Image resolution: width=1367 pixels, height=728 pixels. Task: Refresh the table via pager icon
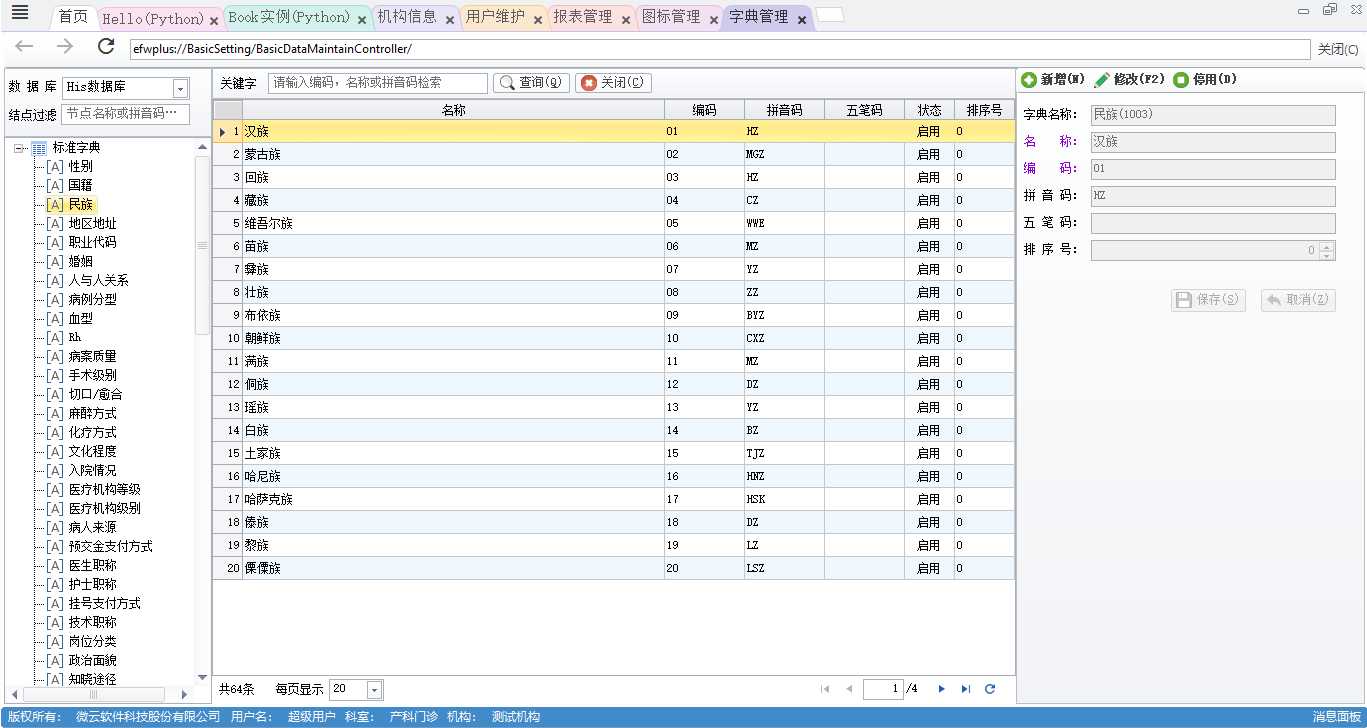tap(990, 689)
